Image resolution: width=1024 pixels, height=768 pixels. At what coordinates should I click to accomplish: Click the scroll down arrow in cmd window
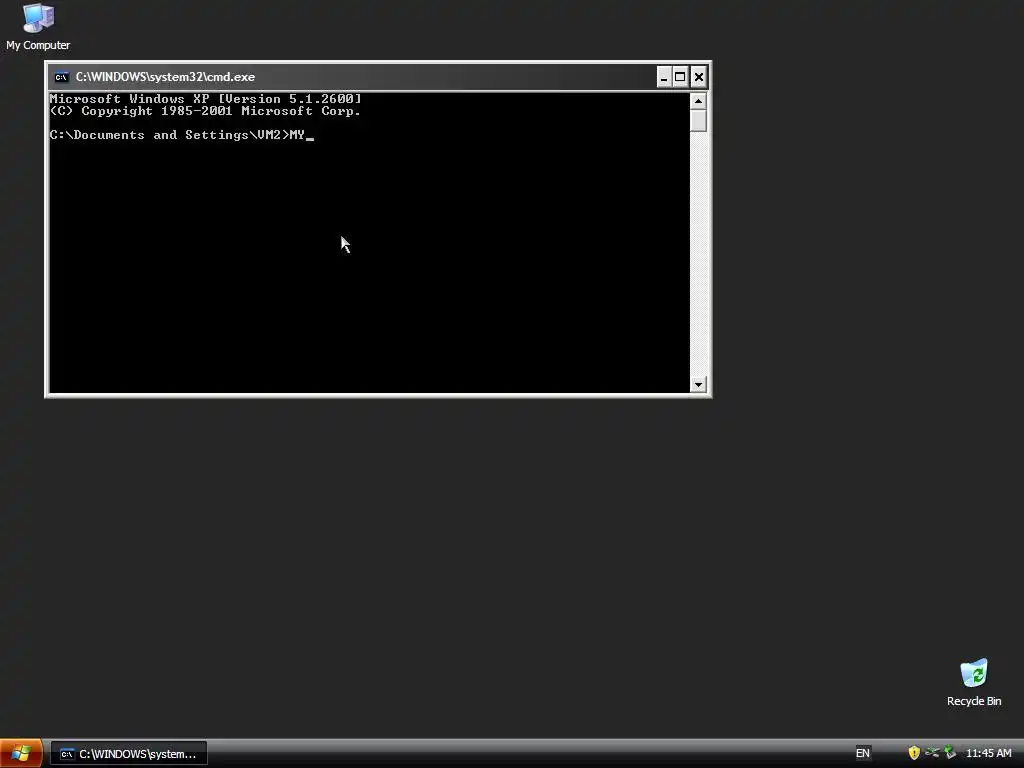(x=698, y=384)
